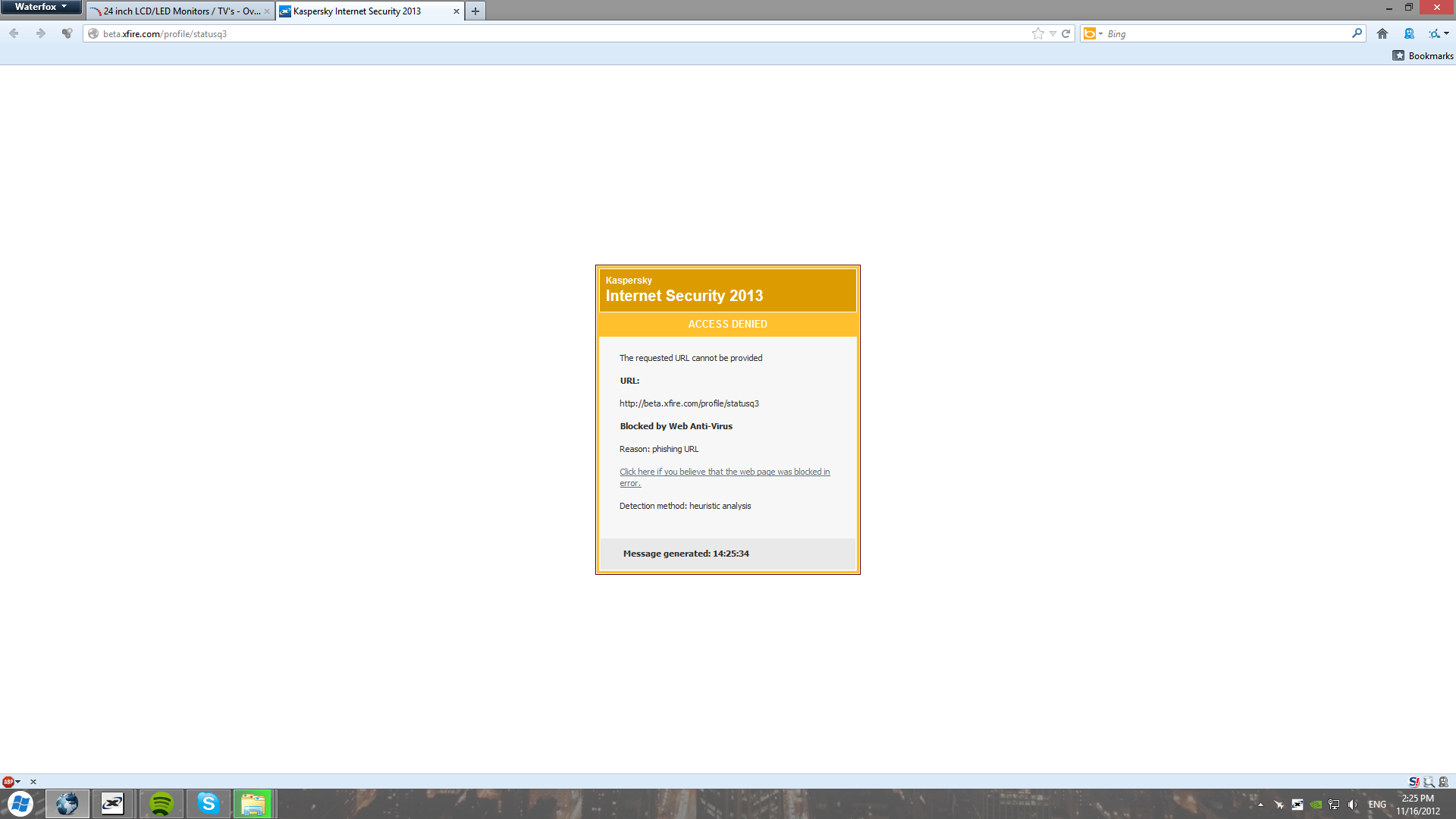The width and height of the screenshot is (1456, 819).
Task: Click the Adblock Plus icon in add-on bar
Action: coord(8,782)
